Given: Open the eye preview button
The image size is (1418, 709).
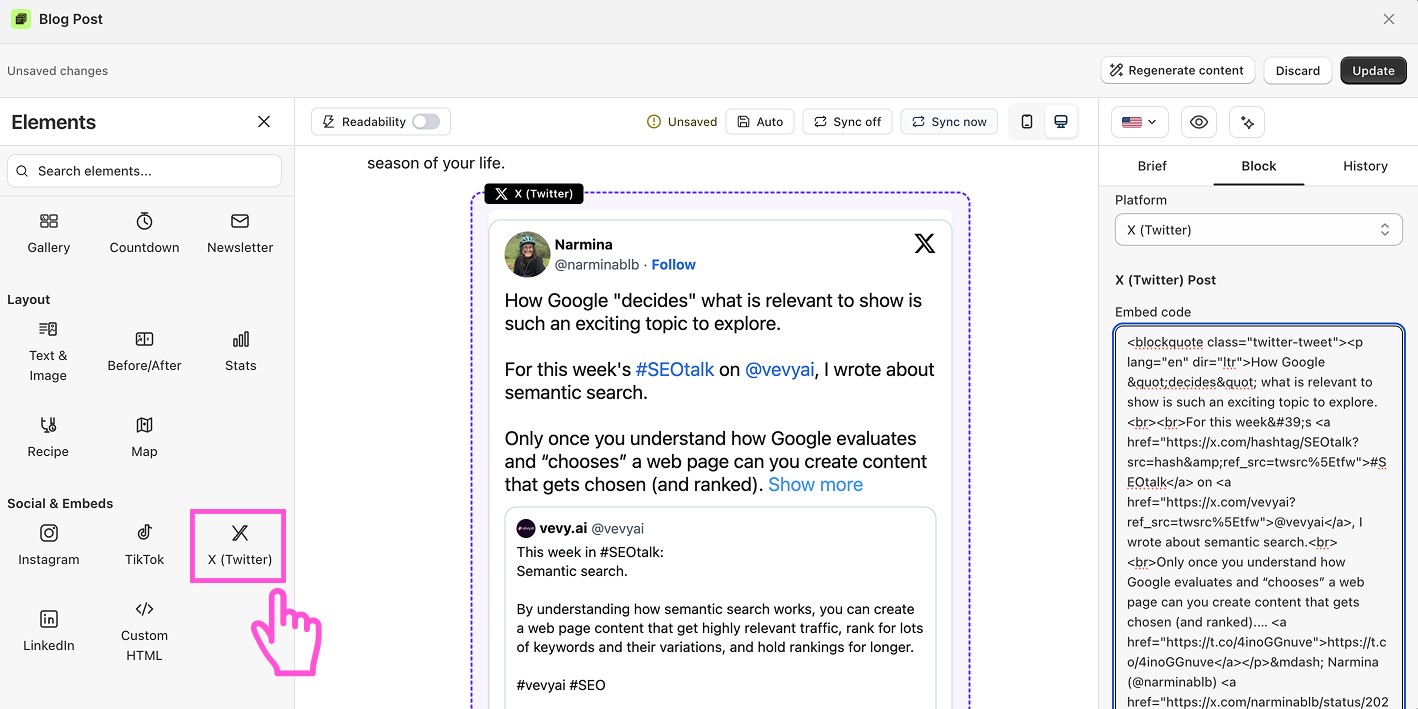Looking at the screenshot, I should point(1199,122).
